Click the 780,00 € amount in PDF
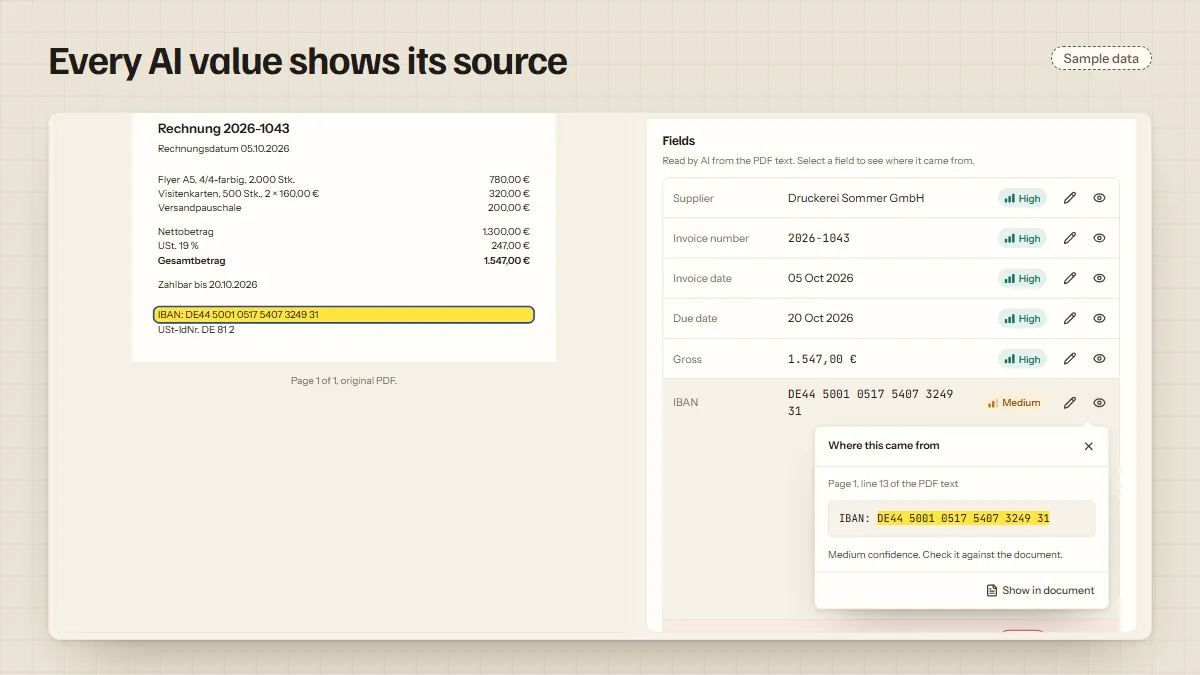Viewport: 1200px width, 675px height. [509, 179]
